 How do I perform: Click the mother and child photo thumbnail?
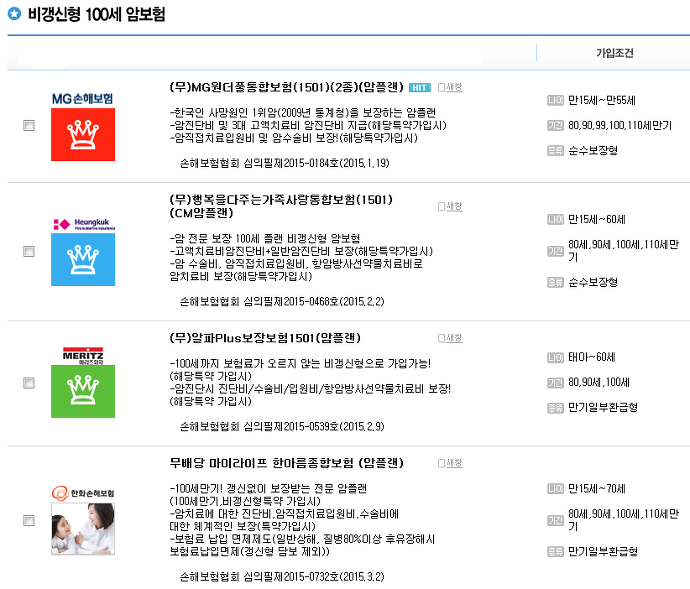point(83,529)
